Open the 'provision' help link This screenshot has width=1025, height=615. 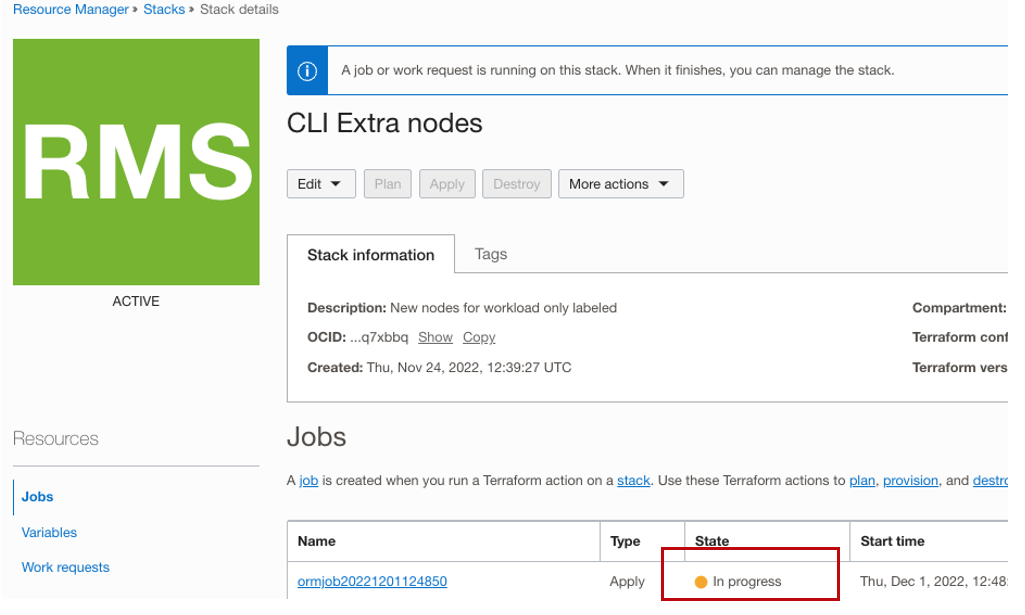pyautogui.click(x=911, y=481)
